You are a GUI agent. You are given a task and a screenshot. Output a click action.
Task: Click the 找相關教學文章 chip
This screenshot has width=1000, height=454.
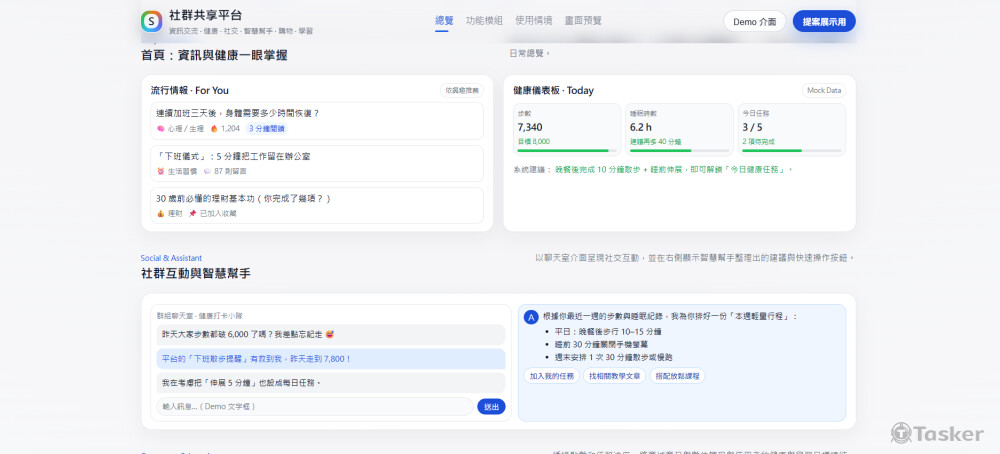[615, 376]
